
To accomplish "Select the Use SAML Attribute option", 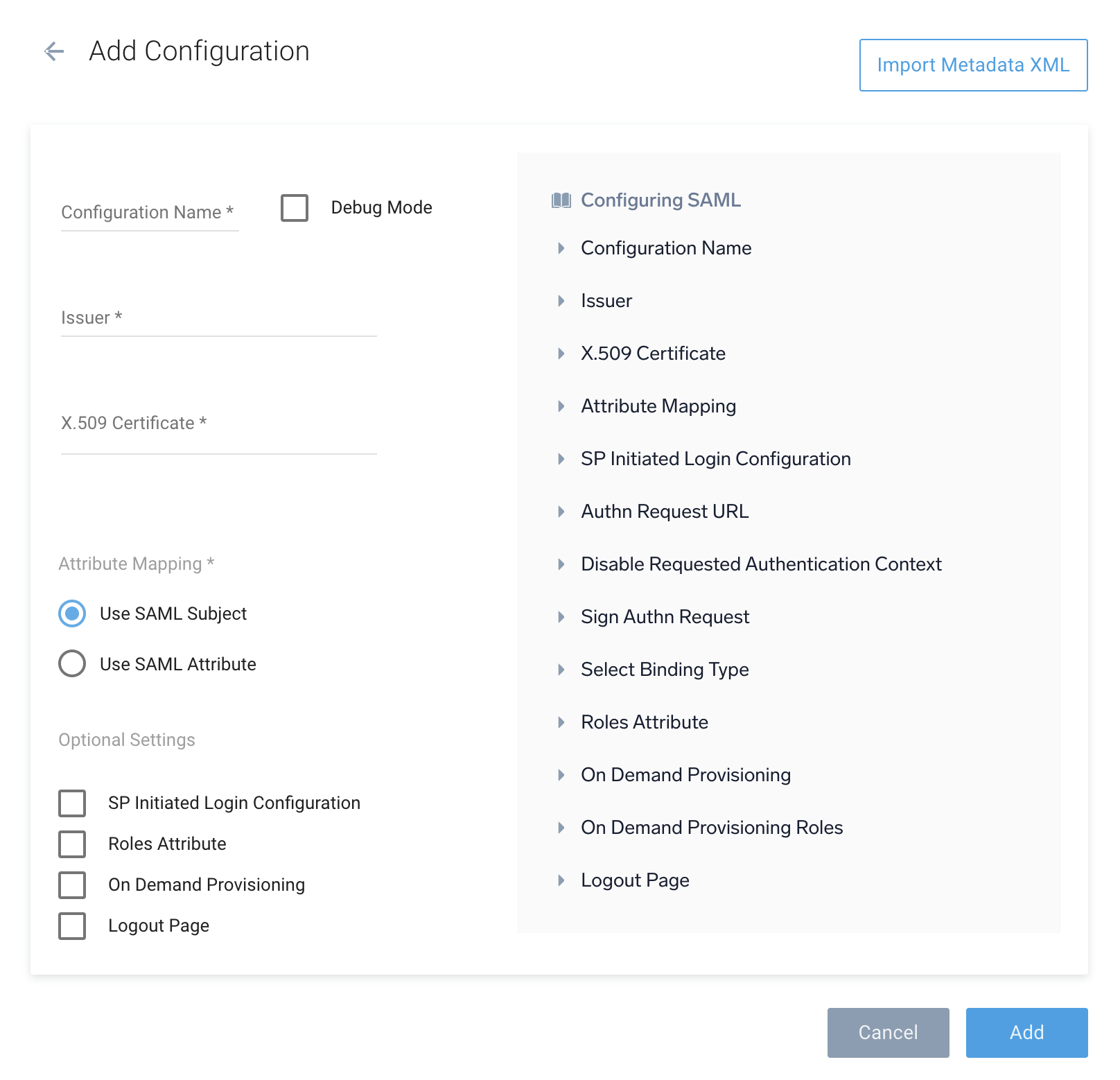I will coord(71,664).
